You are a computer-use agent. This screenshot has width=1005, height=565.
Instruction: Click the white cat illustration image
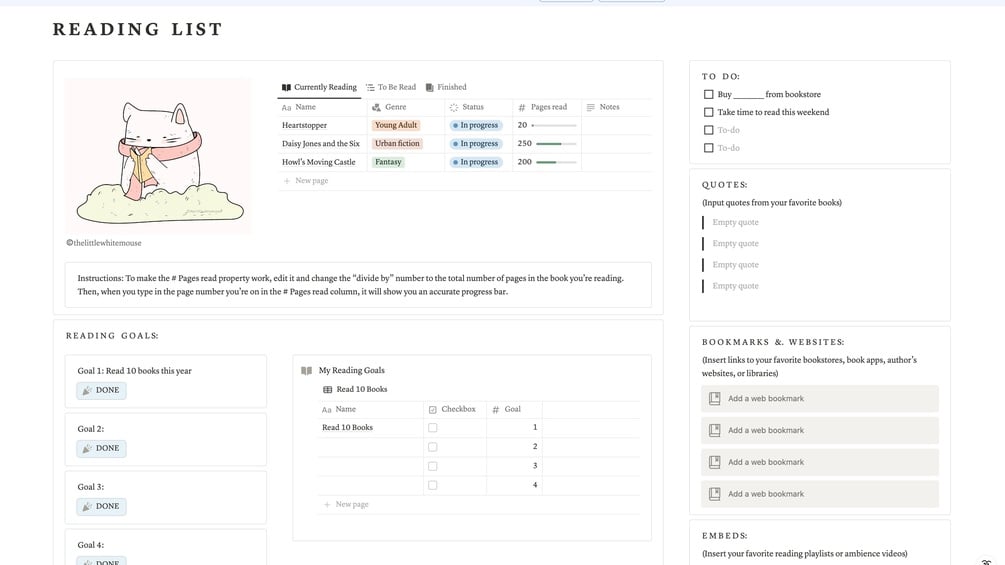coord(158,156)
